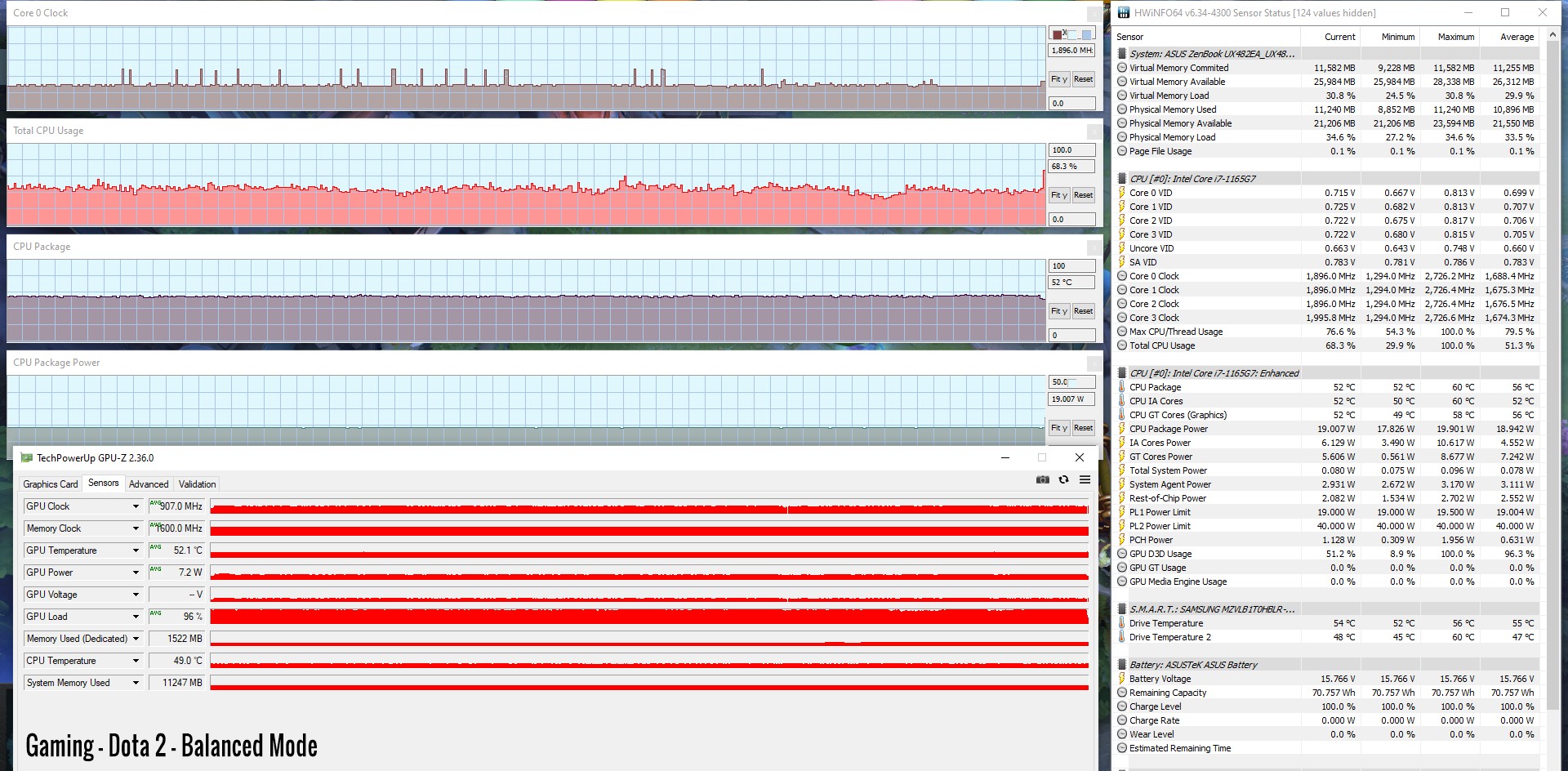Click the lightning icon beside Battery Voltage

pyautogui.click(x=1122, y=679)
